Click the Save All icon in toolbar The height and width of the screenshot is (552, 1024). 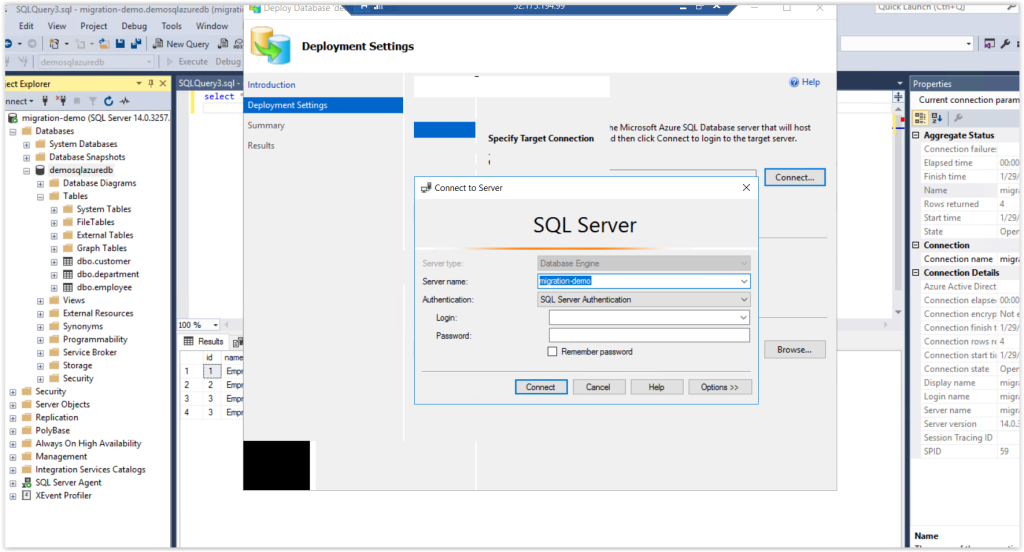(x=136, y=44)
